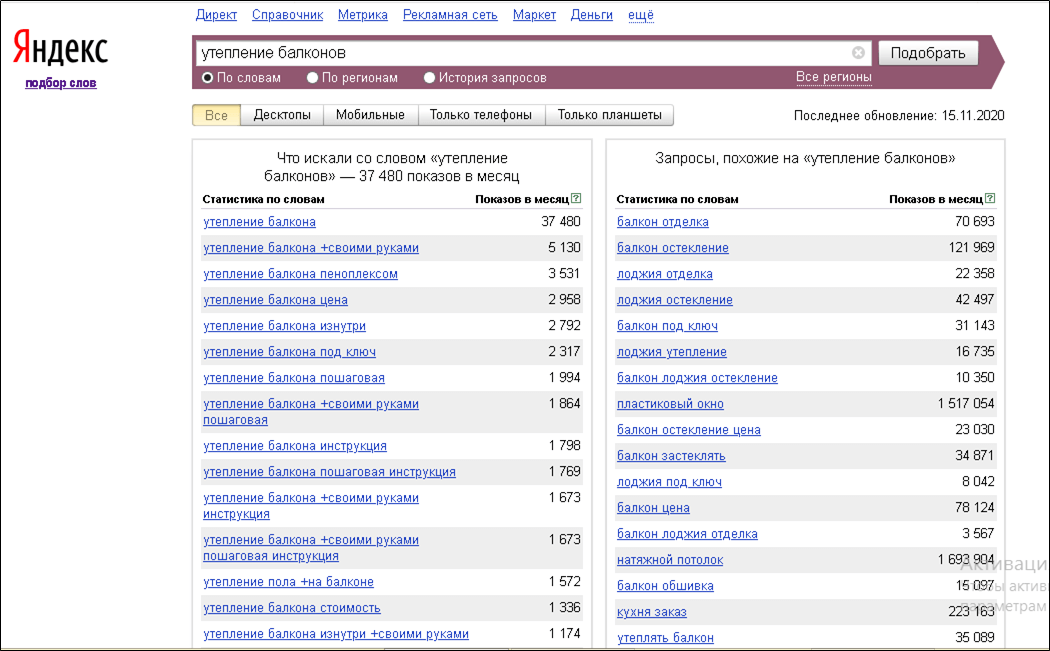Image resolution: width=1050 pixels, height=651 pixels.
Task: Open the 'лоджия отделка' similar query
Action: (x=664, y=274)
